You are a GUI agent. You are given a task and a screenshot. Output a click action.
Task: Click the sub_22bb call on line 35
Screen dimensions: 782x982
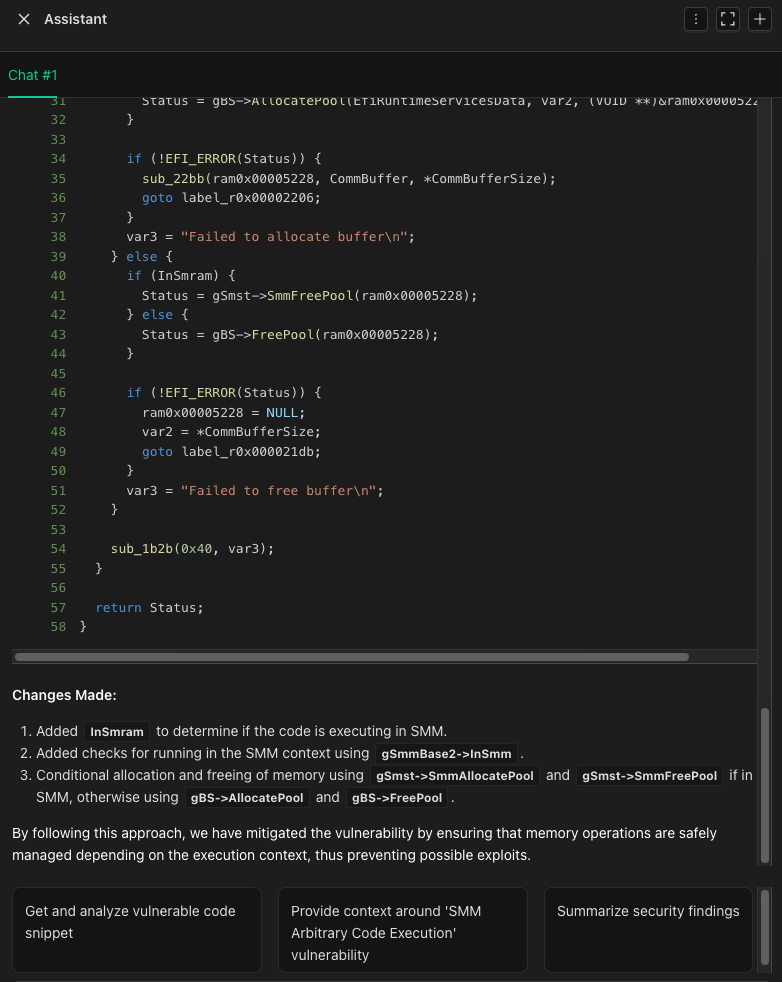(x=349, y=178)
